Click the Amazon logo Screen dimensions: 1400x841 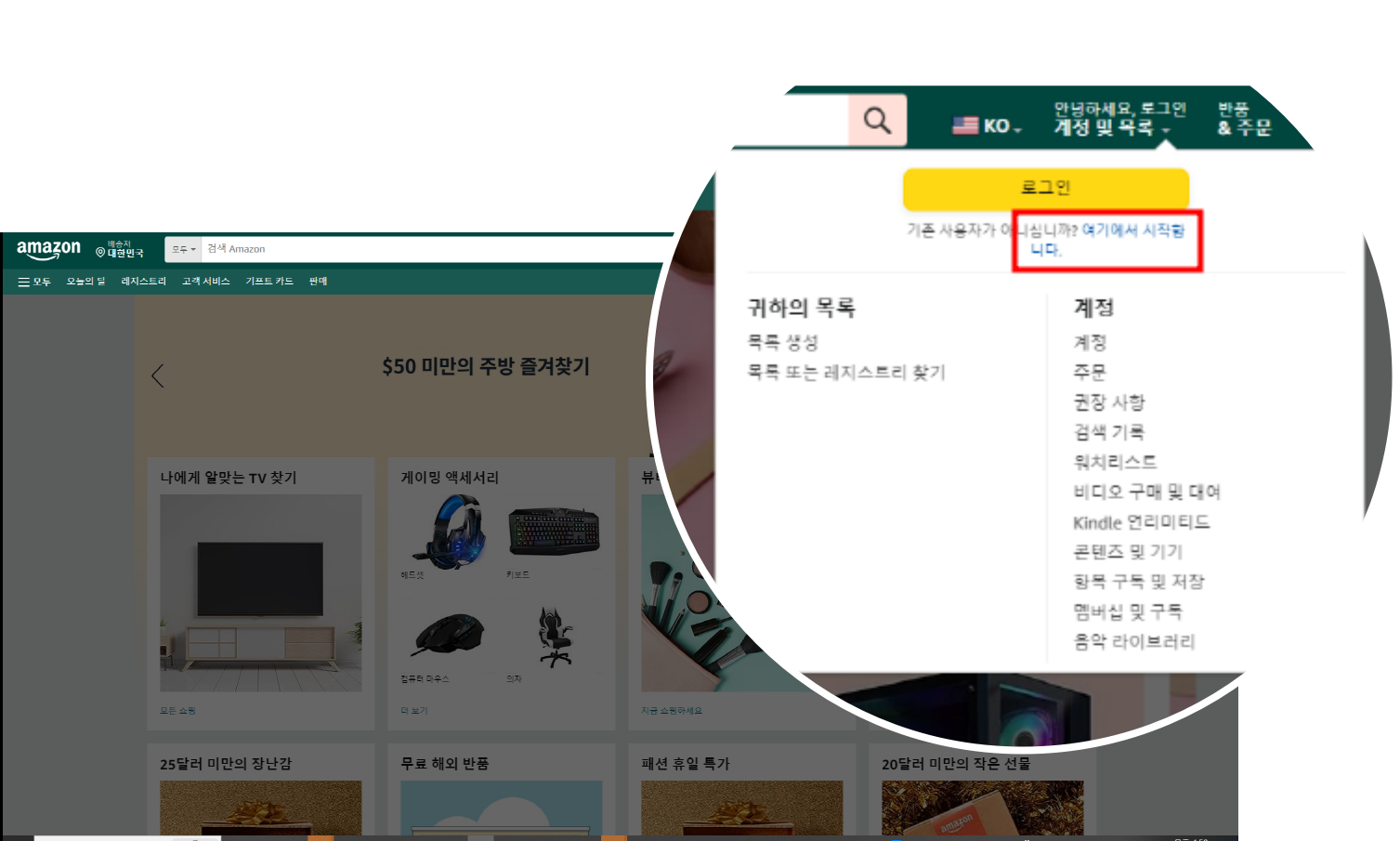pos(48,248)
